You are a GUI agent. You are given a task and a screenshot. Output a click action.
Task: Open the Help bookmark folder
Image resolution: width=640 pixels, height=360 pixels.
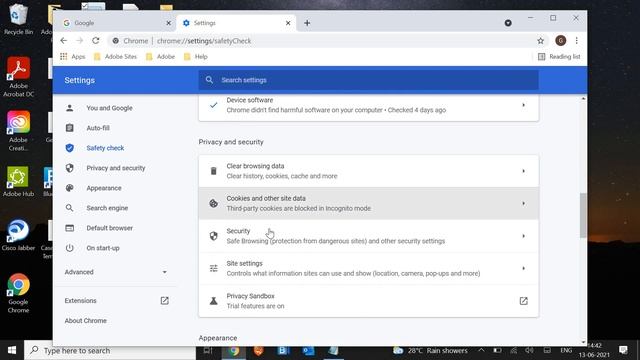(x=196, y=56)
